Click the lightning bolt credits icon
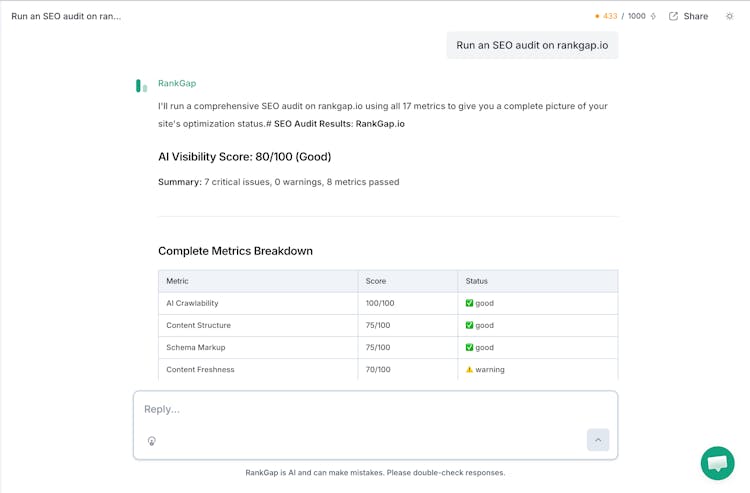 (x=653, y=16)
